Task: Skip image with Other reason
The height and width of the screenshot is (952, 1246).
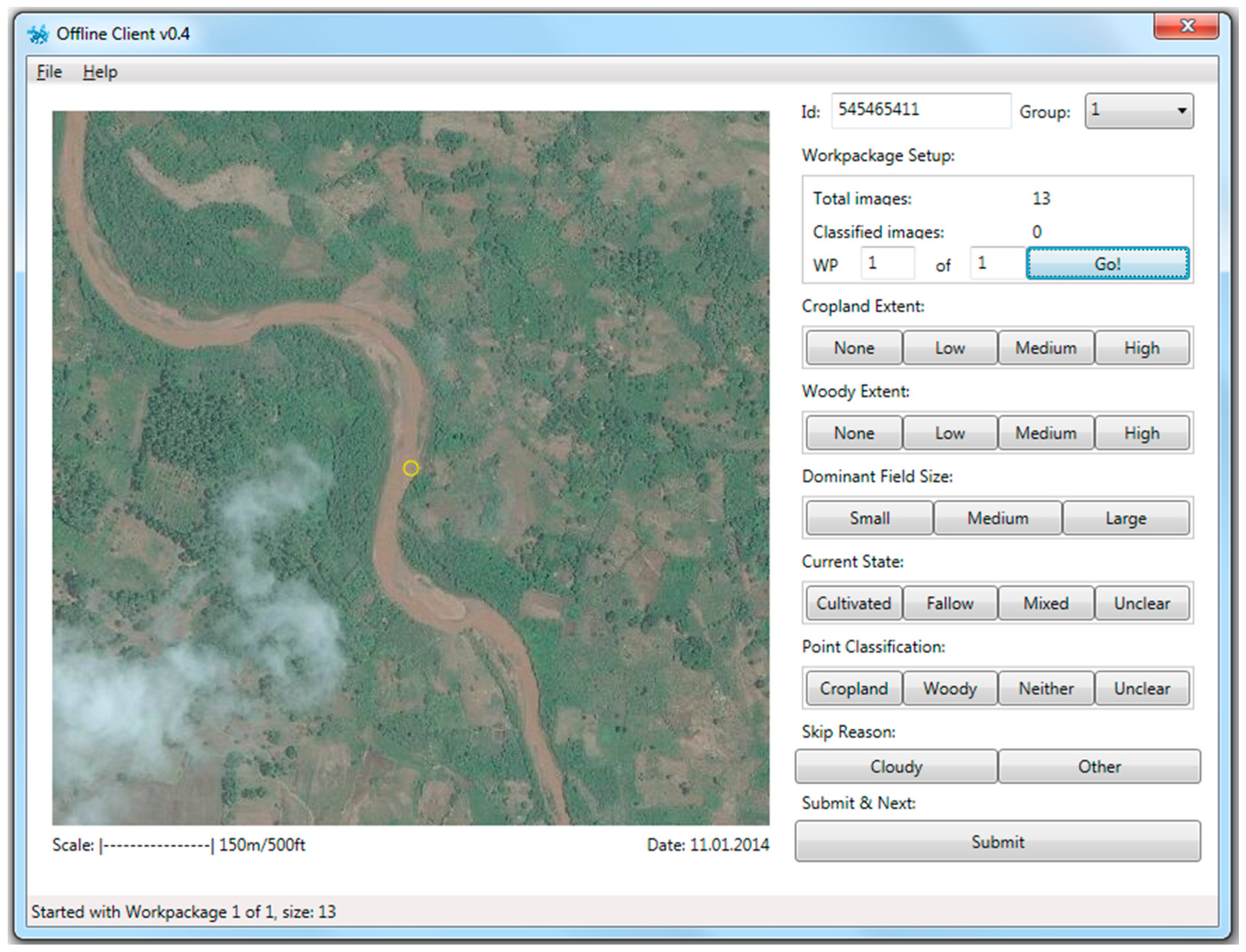Action: tap(1099, 766)
